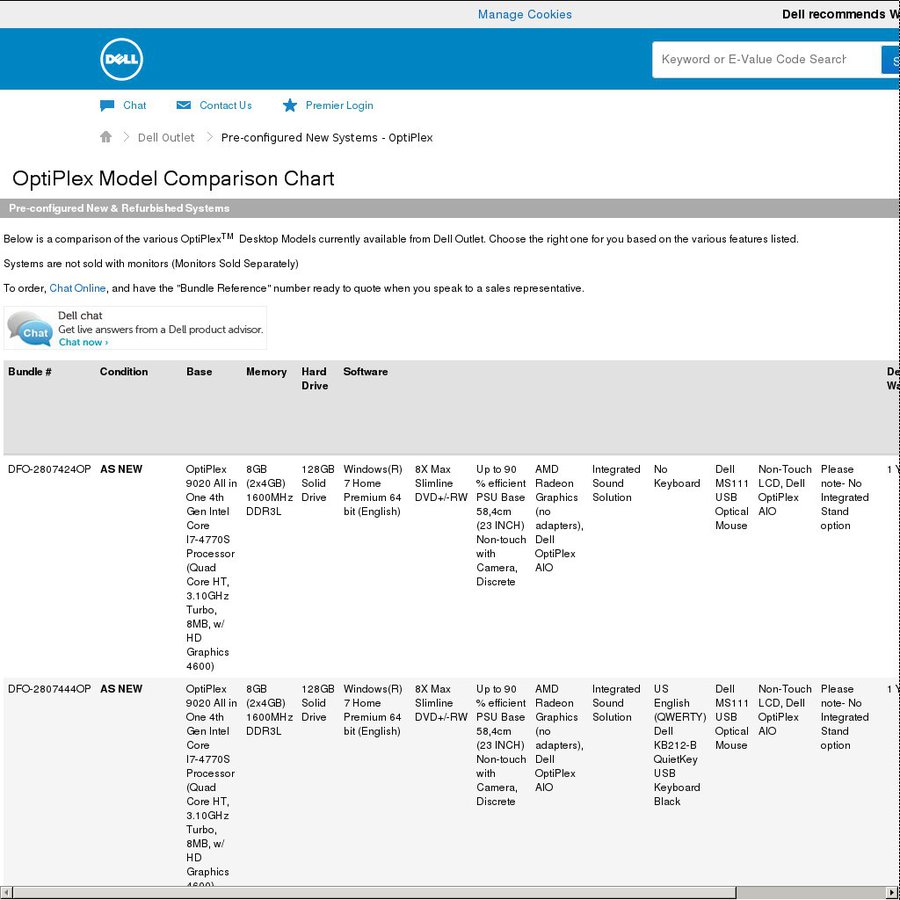The image size is (900, 900).
Task: Click the Premier Login star icon
Action: pos(290,105)
